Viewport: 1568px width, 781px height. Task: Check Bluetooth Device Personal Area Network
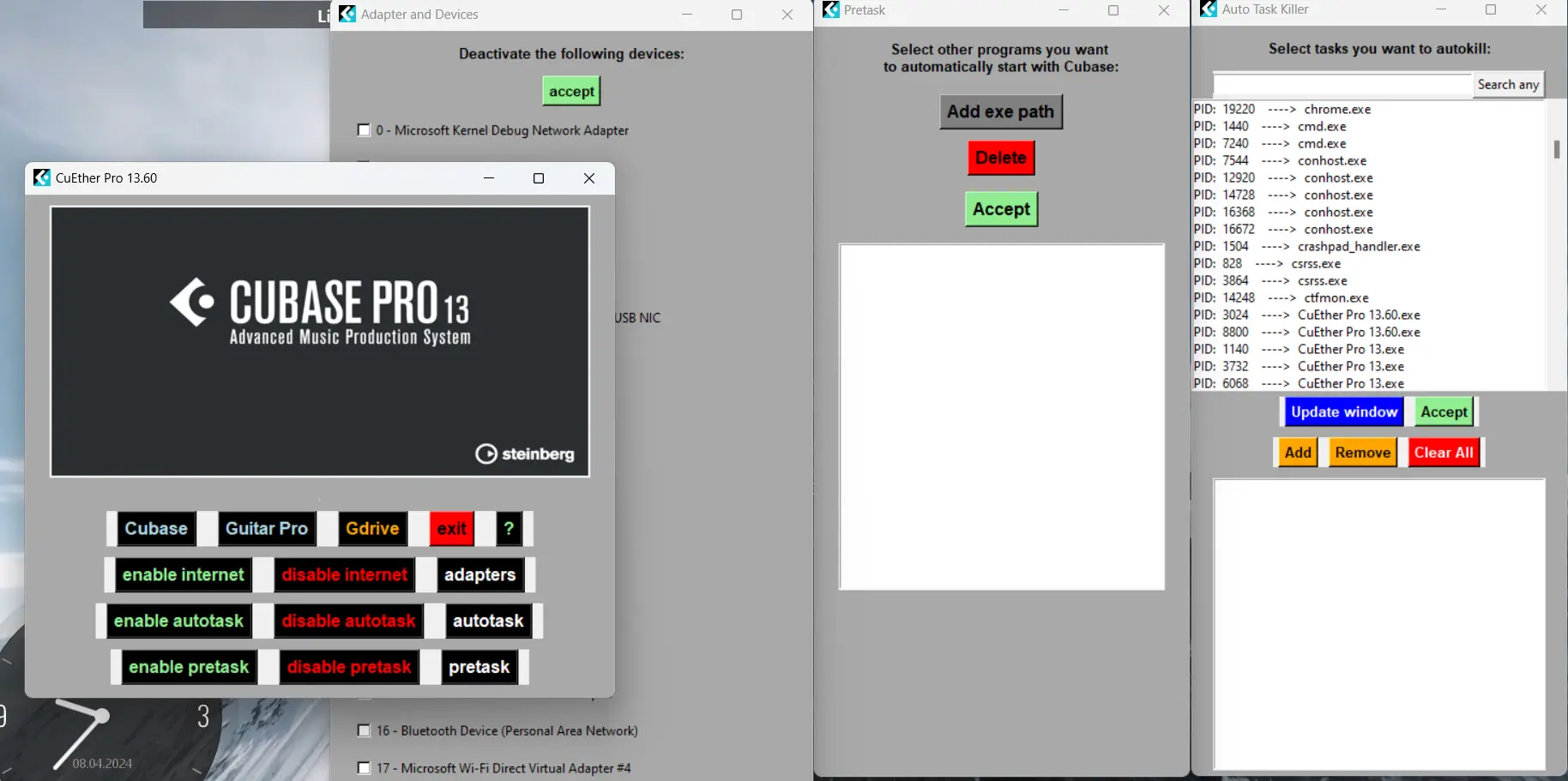(364, 730)
